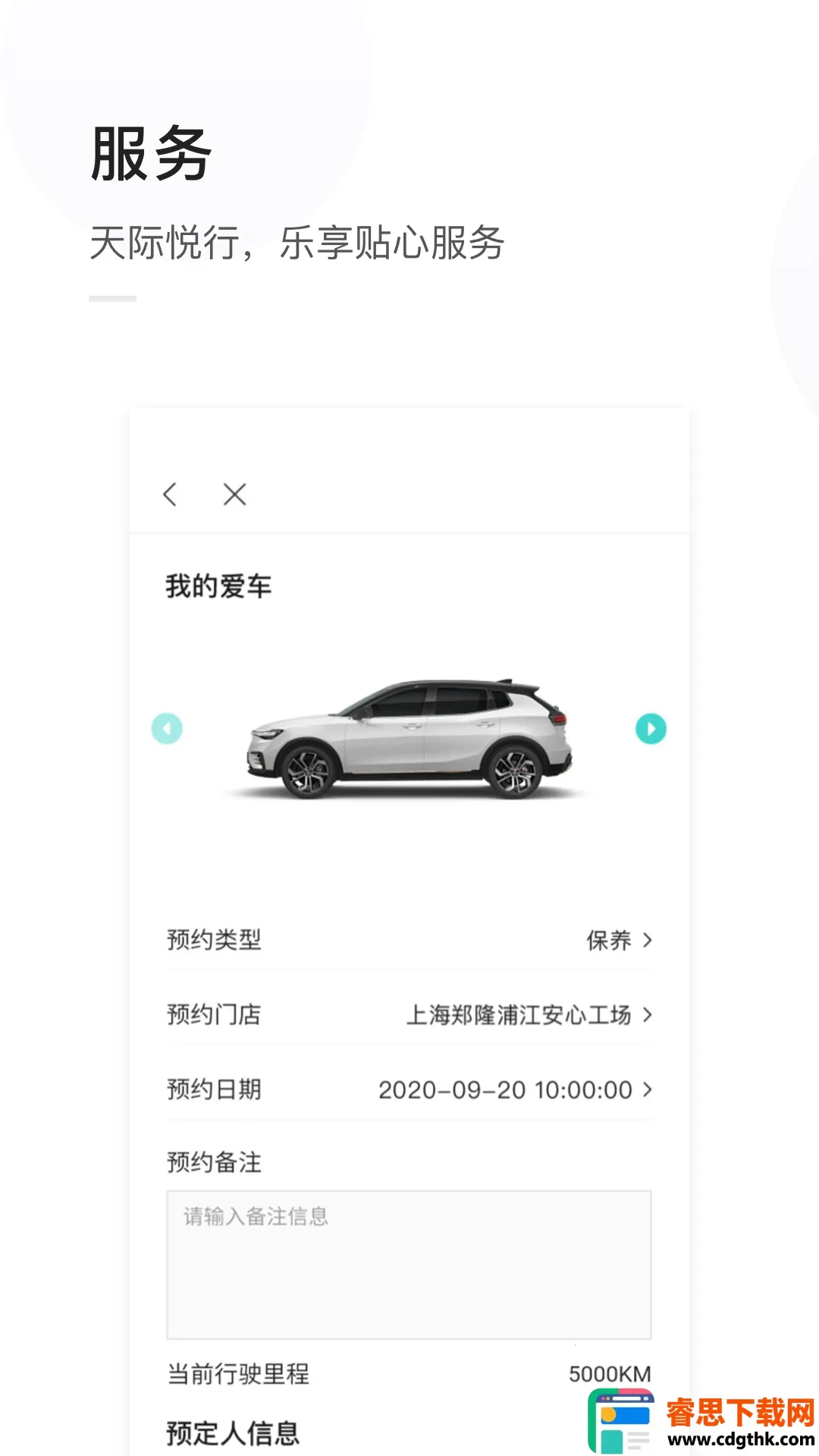Change date 2020-09-20 10:00:00

pos(506,1090)
